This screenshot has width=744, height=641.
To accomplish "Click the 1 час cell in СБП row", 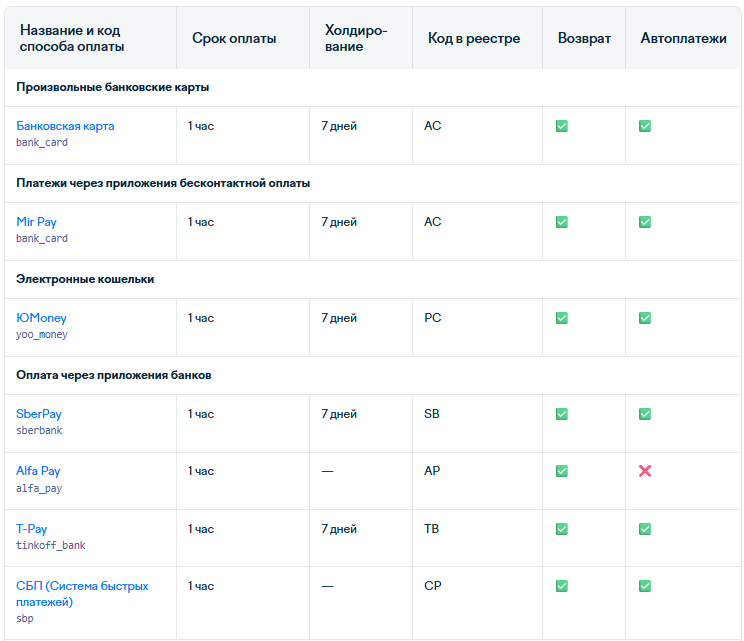I will (201, 586).
